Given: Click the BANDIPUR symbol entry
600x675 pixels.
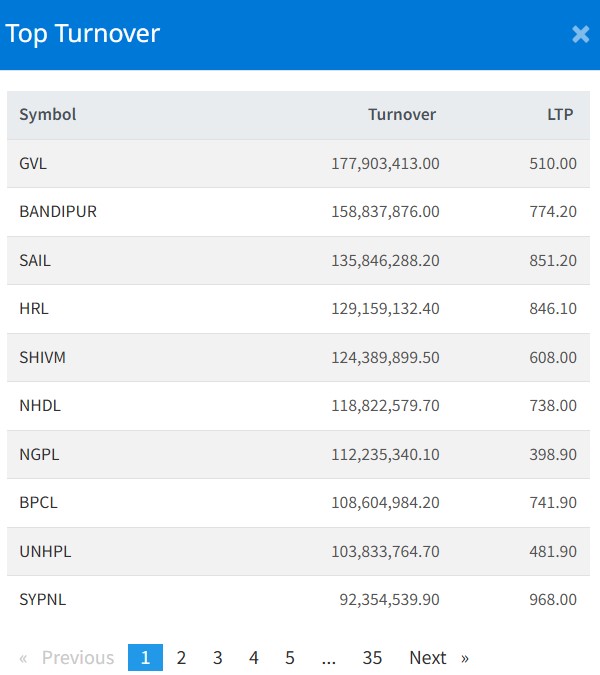Looking at the screenshot, I should (x=58, y=212).
